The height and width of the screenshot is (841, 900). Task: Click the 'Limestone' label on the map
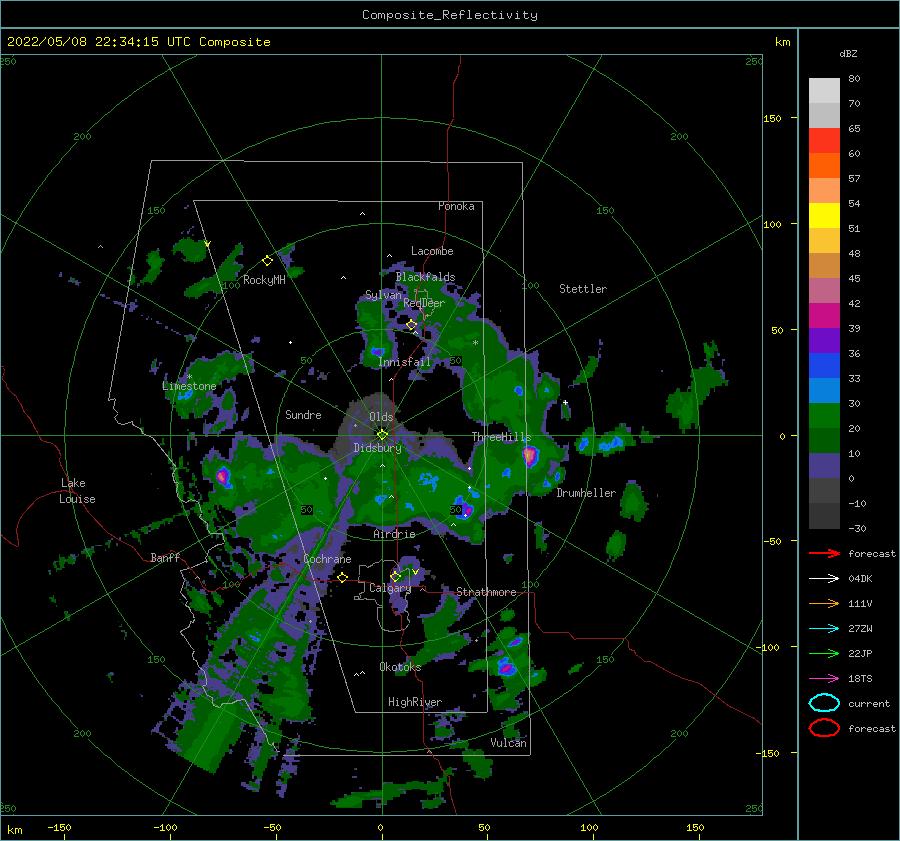[189, 386]
